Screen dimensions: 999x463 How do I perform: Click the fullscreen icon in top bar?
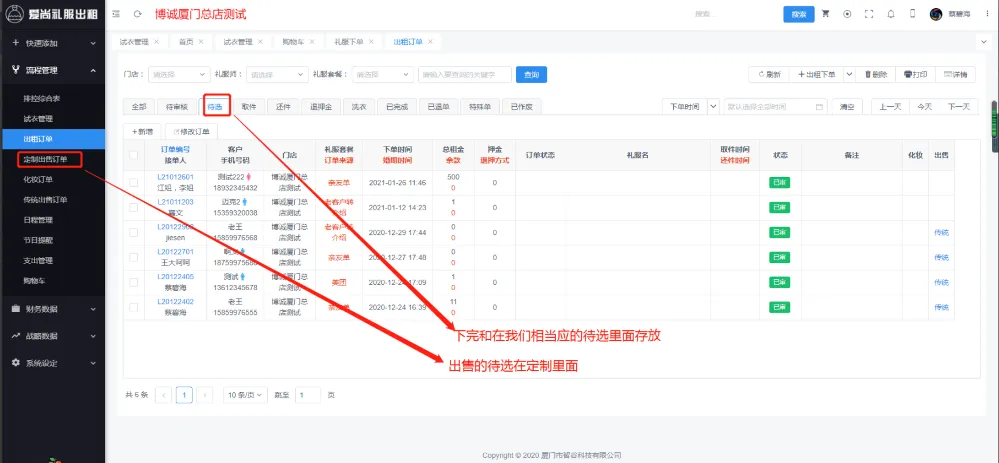868,14
